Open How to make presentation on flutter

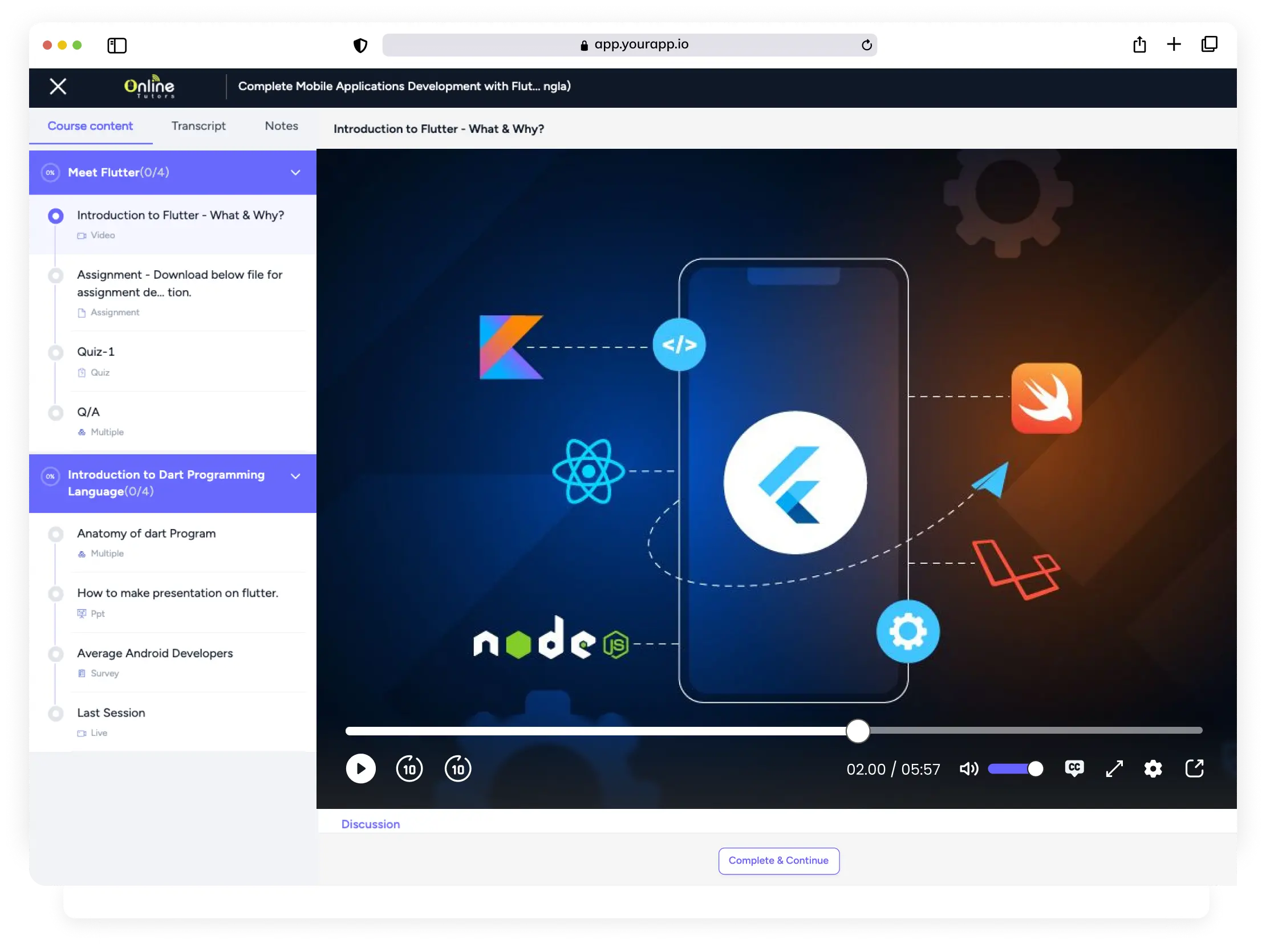point(177,593)
